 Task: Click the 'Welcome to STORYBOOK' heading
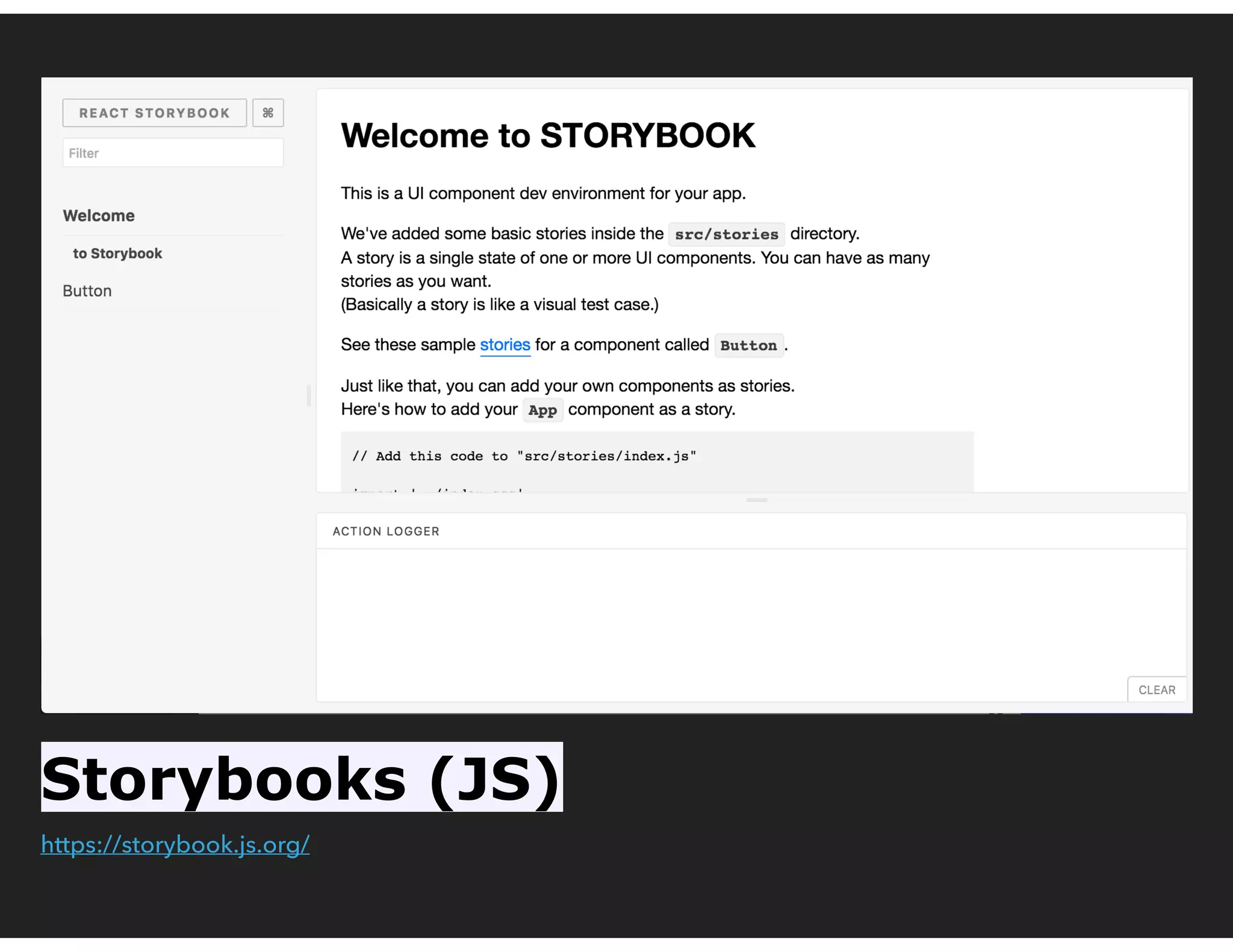click(548, 135)
